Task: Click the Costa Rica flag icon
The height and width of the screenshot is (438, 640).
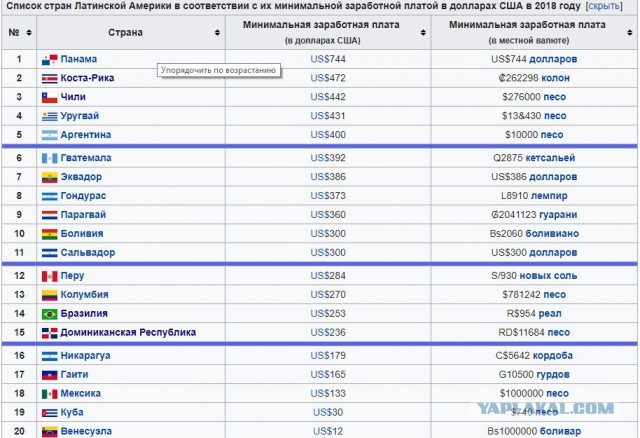Action: [49, 78]
